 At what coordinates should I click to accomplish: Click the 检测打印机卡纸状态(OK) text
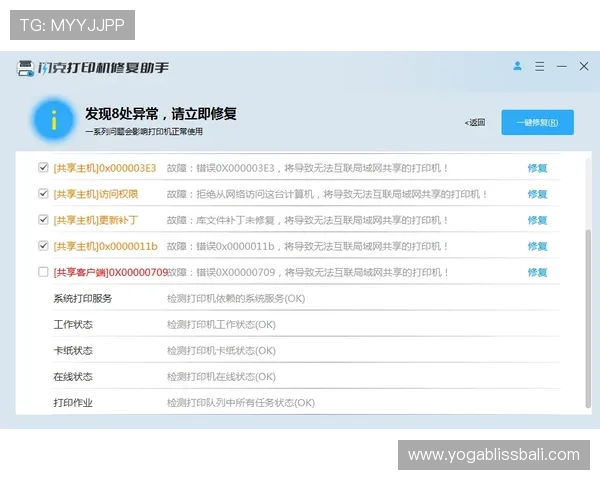click(221, 351)
